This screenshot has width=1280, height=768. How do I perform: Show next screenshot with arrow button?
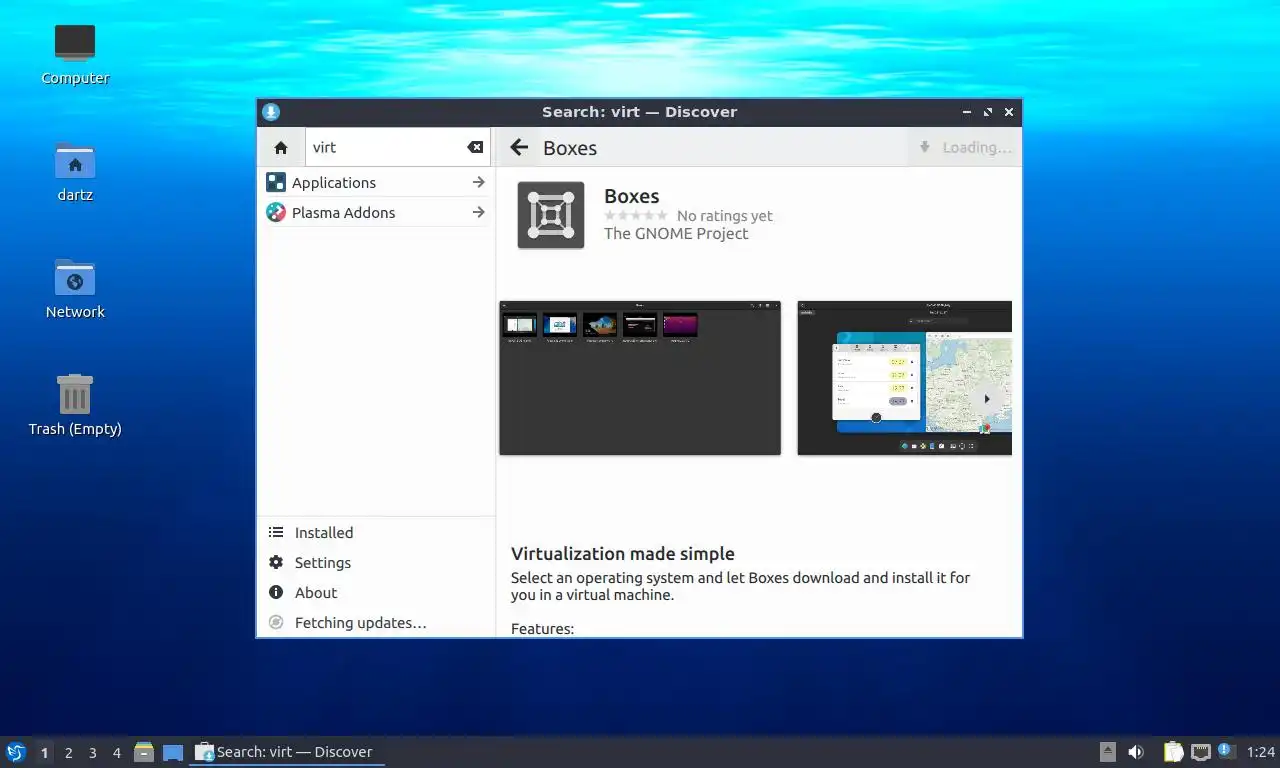click(987, 399)
